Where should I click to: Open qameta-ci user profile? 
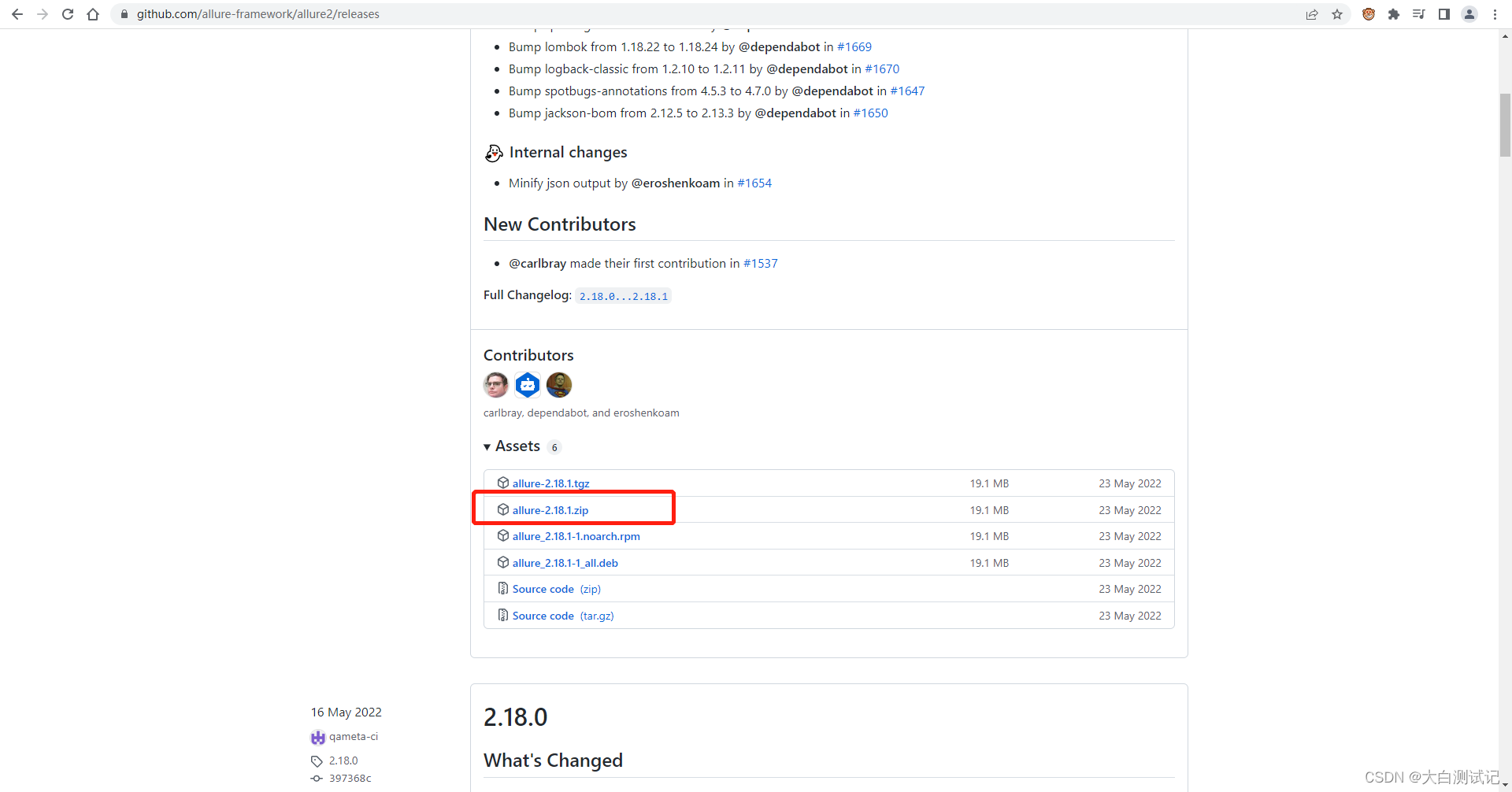(x=354, y=737)
